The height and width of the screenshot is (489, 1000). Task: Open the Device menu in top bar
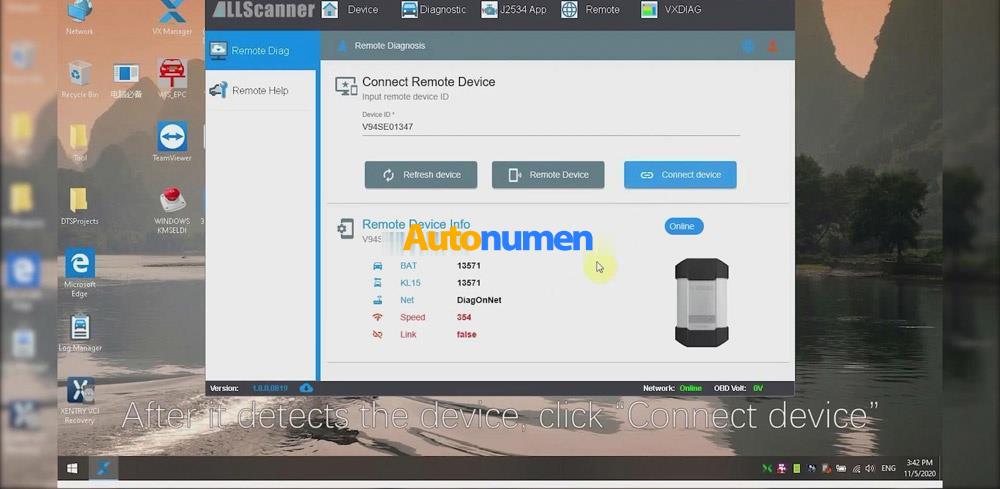point(362,10)
